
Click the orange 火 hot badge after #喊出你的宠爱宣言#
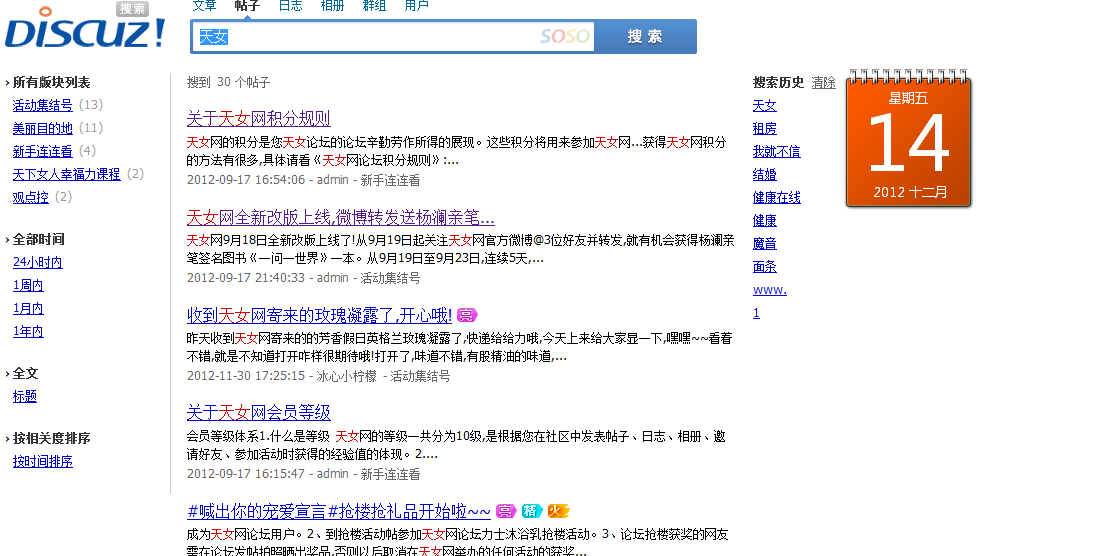(558, 511)
